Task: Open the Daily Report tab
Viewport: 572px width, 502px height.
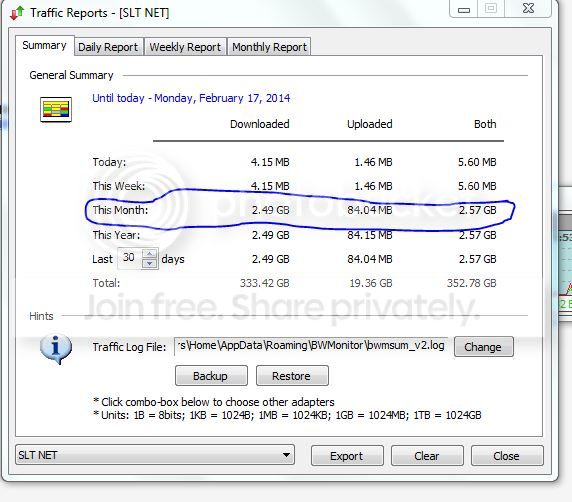Action: [x=108, y=47]
